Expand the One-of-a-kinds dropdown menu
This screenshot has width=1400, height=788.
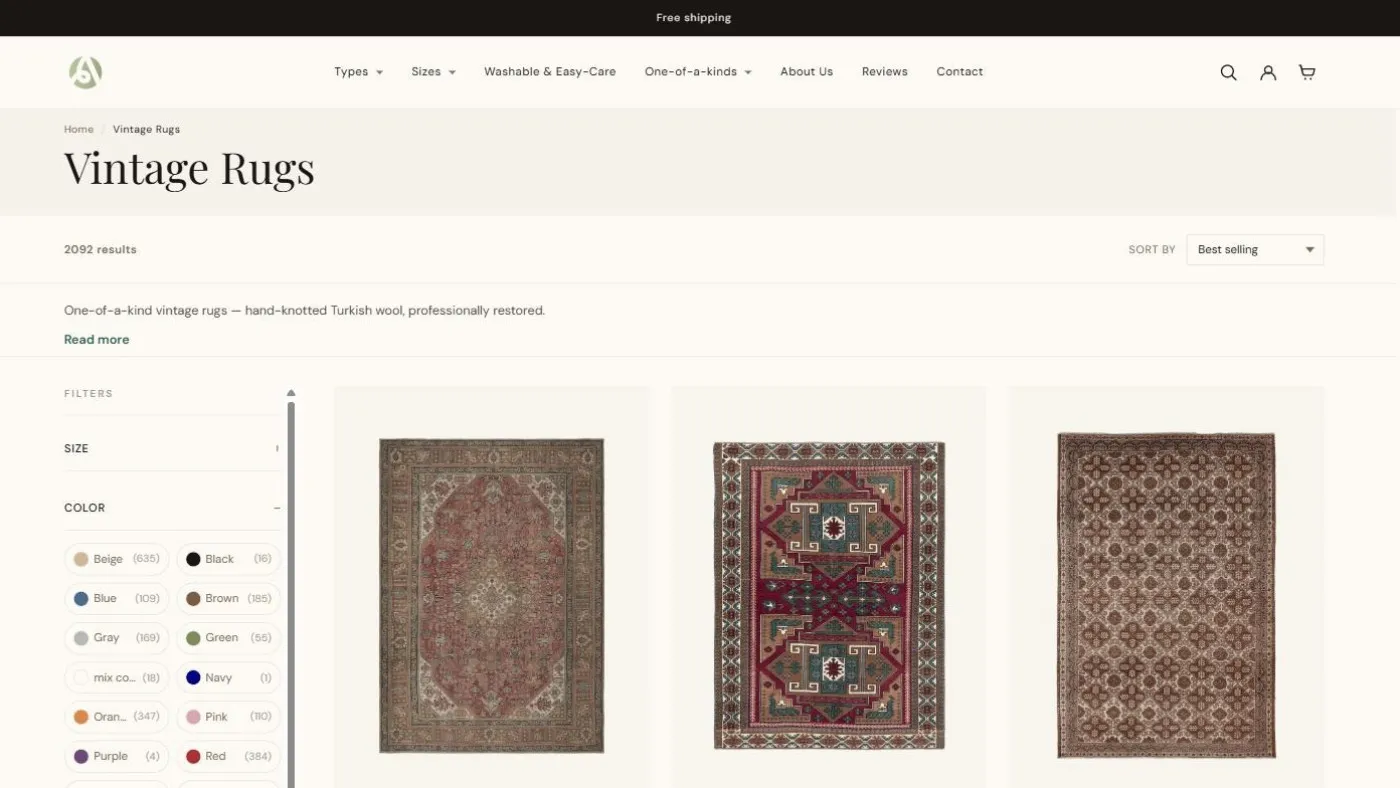click(698, 72)
